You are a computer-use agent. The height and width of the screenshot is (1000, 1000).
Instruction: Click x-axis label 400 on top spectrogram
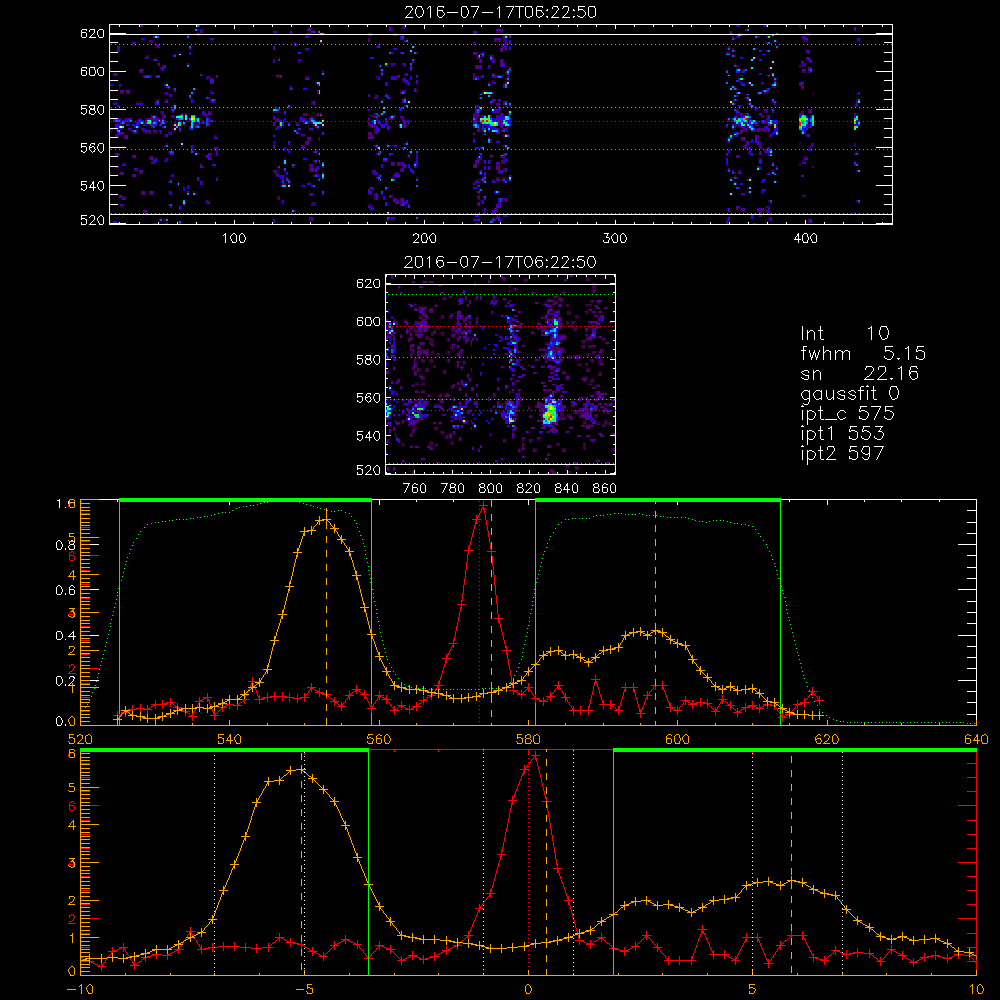tap(805, 239)
